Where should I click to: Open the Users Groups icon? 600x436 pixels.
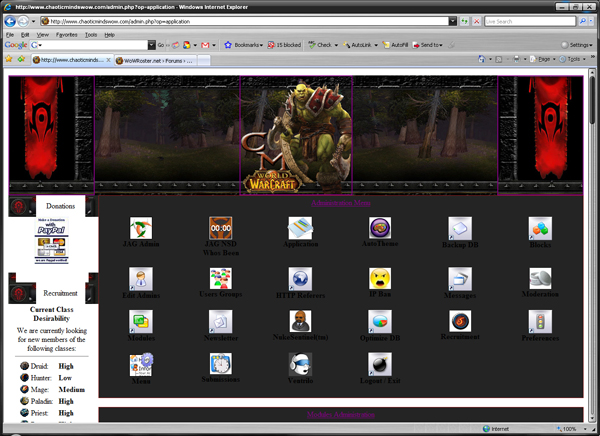(220, 278)
